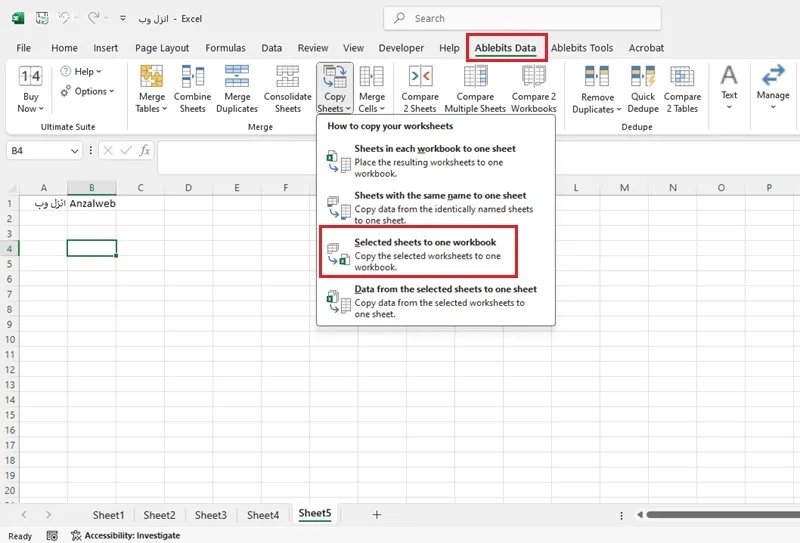Image resolution: width=800 pixels, height=543 pixels.
Task: Switch to the View tab
Action: coord(353,48)
